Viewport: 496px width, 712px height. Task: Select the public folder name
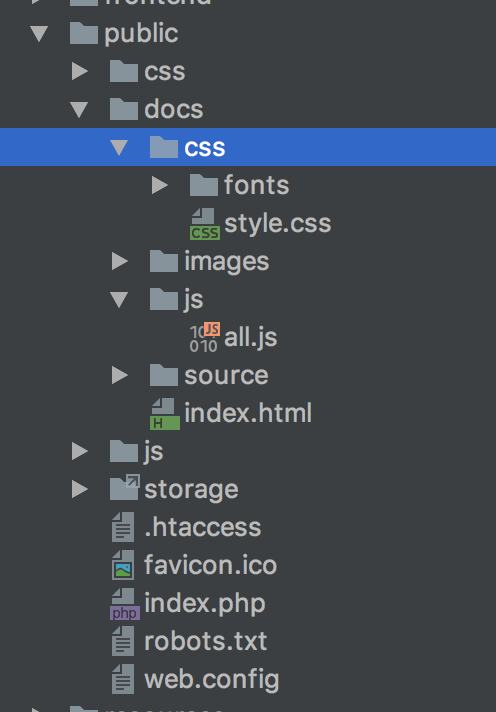pyautogui.click(x=141, y=34)
